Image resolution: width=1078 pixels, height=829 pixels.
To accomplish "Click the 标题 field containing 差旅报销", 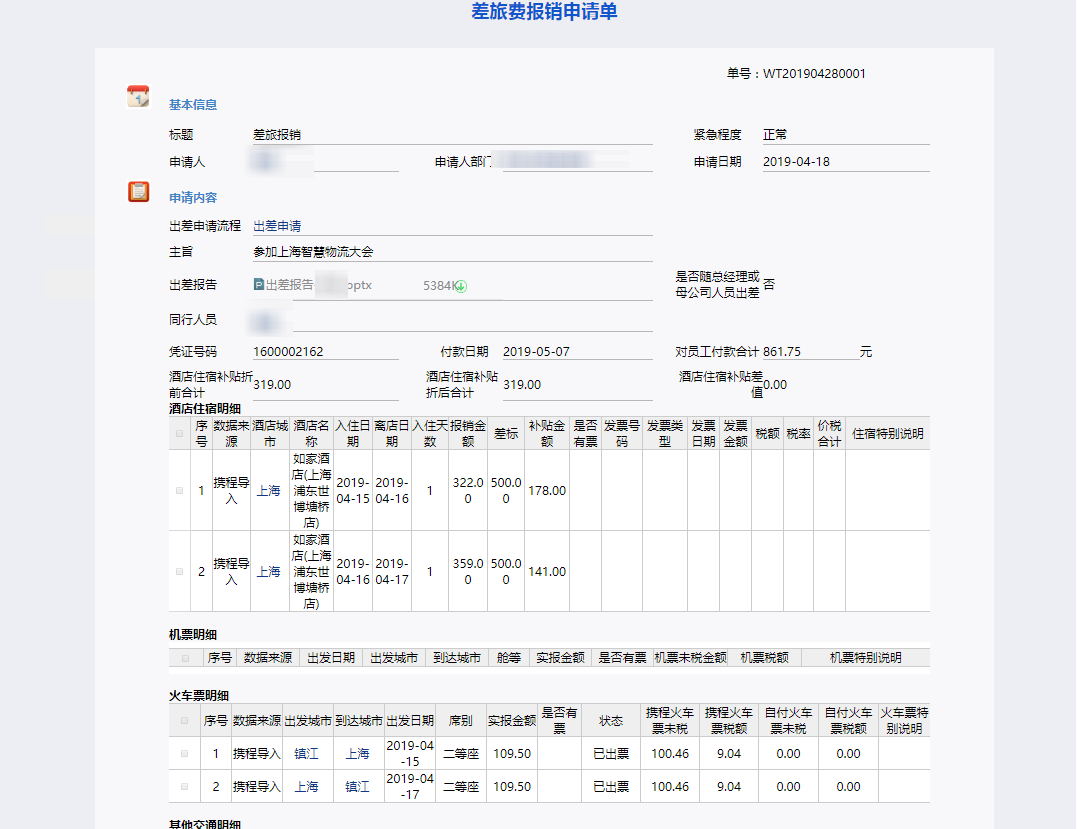I will pos(452,135).
